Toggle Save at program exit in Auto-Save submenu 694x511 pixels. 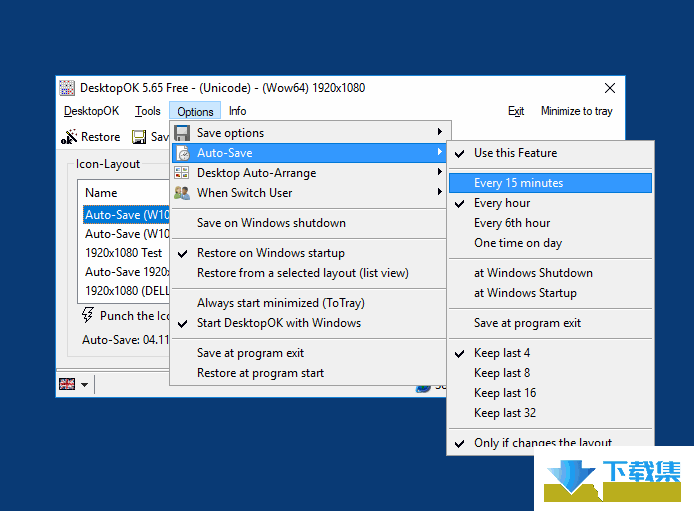coord(550,323)
